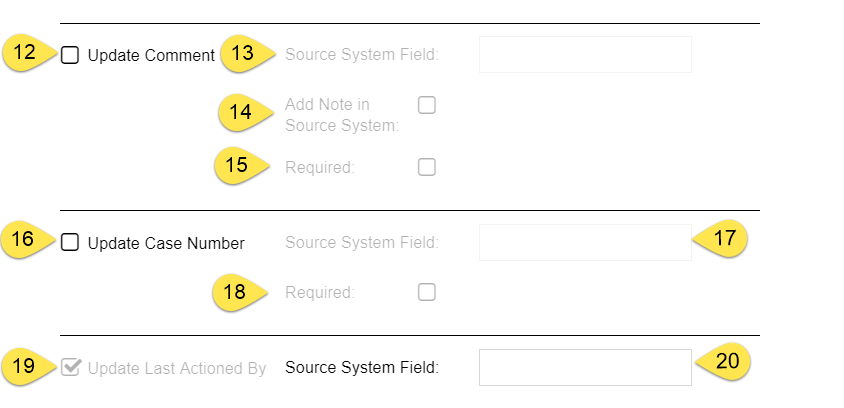Focus Source System Field input for Case Number
The image size is (844, 408).
585,242
